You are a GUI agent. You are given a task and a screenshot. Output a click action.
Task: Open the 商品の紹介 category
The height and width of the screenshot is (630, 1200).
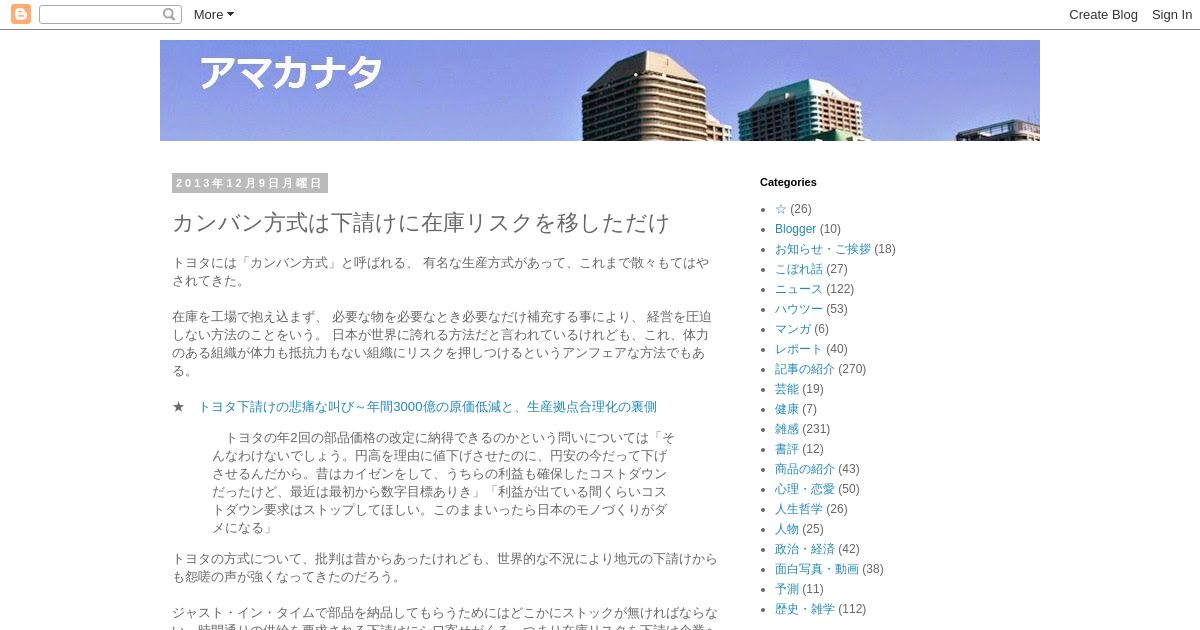coord(805,469)
